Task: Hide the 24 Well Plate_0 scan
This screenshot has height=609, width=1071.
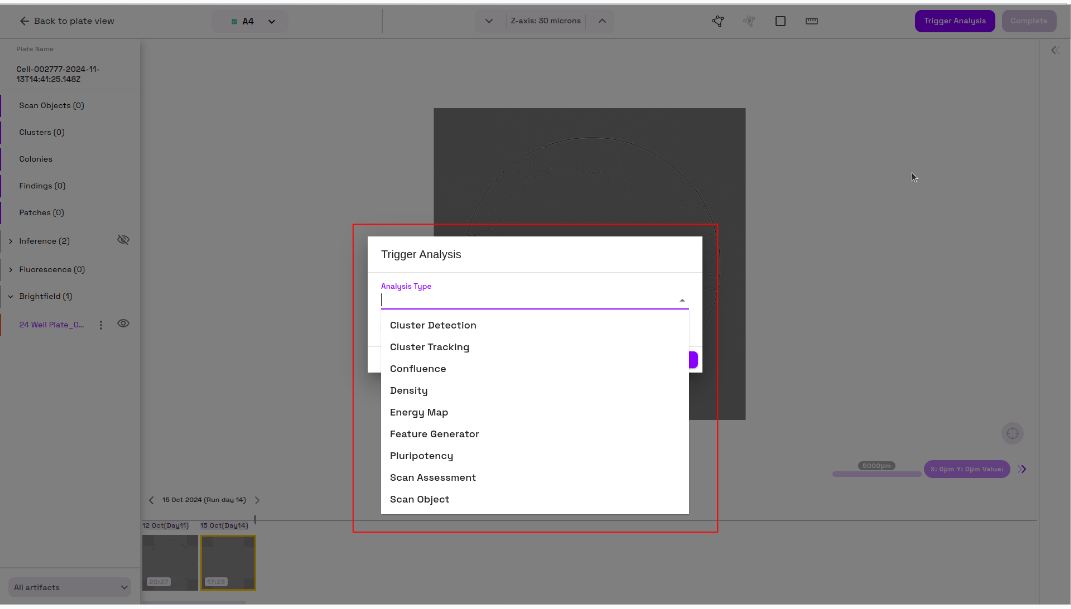Action: [x=123, y=324]
